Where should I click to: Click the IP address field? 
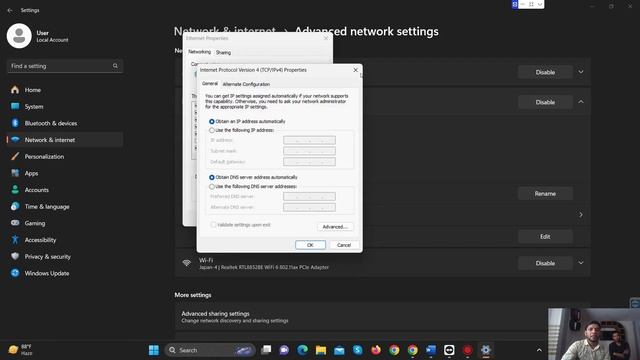point(309,140)
